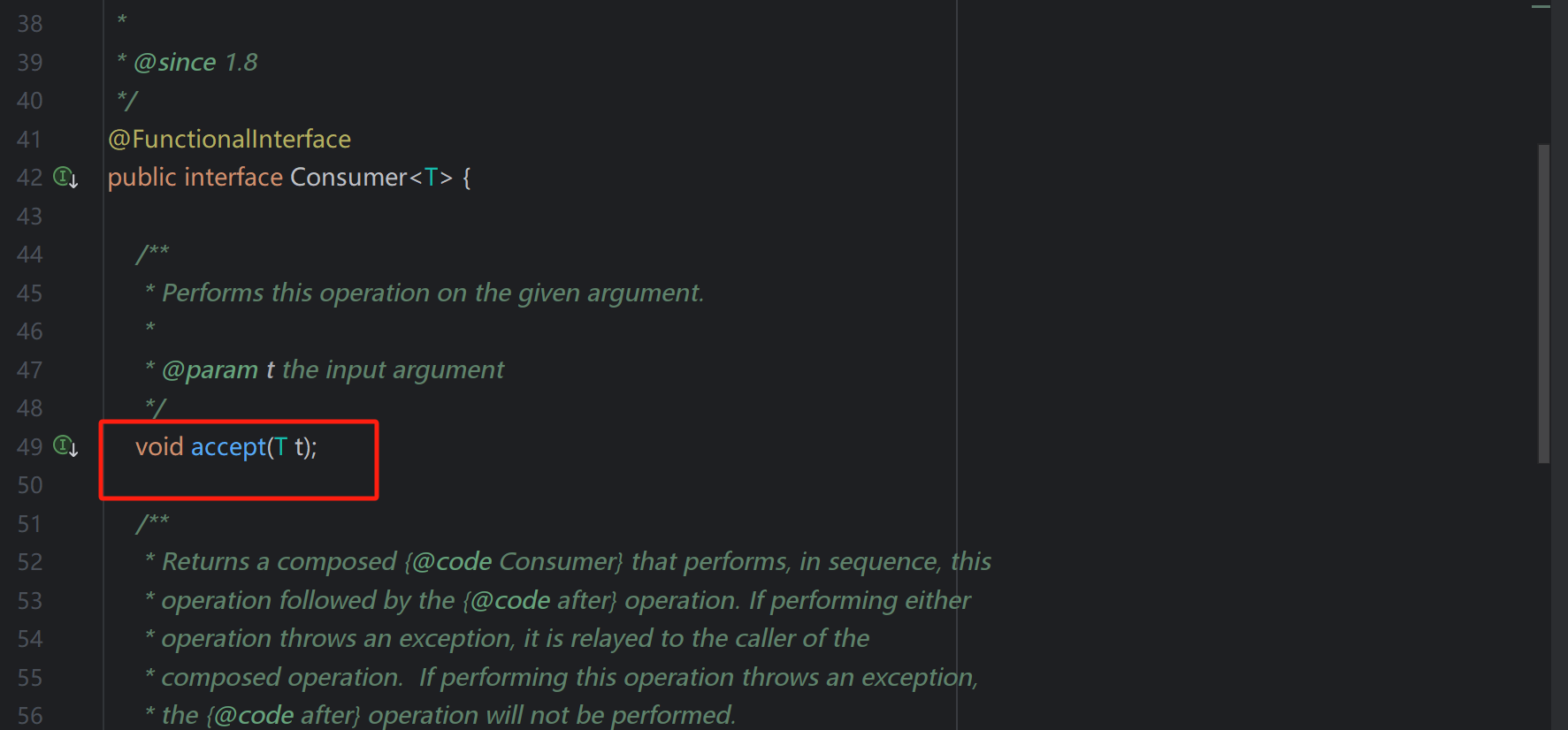Click line number 38 in gutter

[x=29, y=24]
